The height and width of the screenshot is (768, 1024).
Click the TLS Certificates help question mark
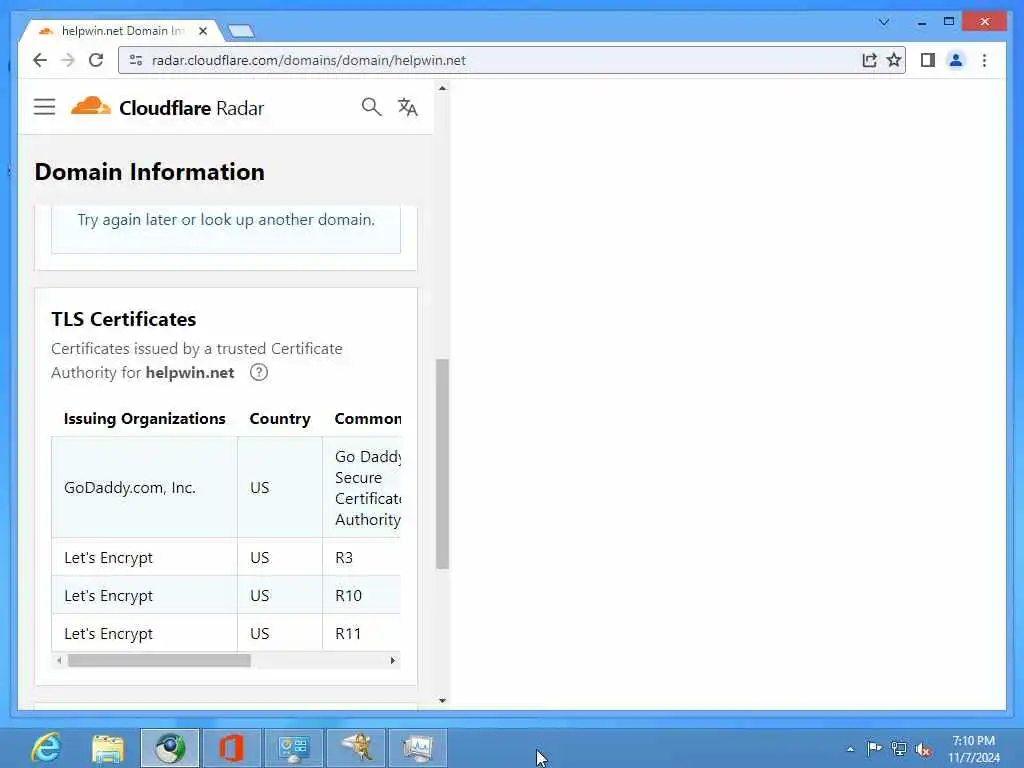tap(259, 372)
